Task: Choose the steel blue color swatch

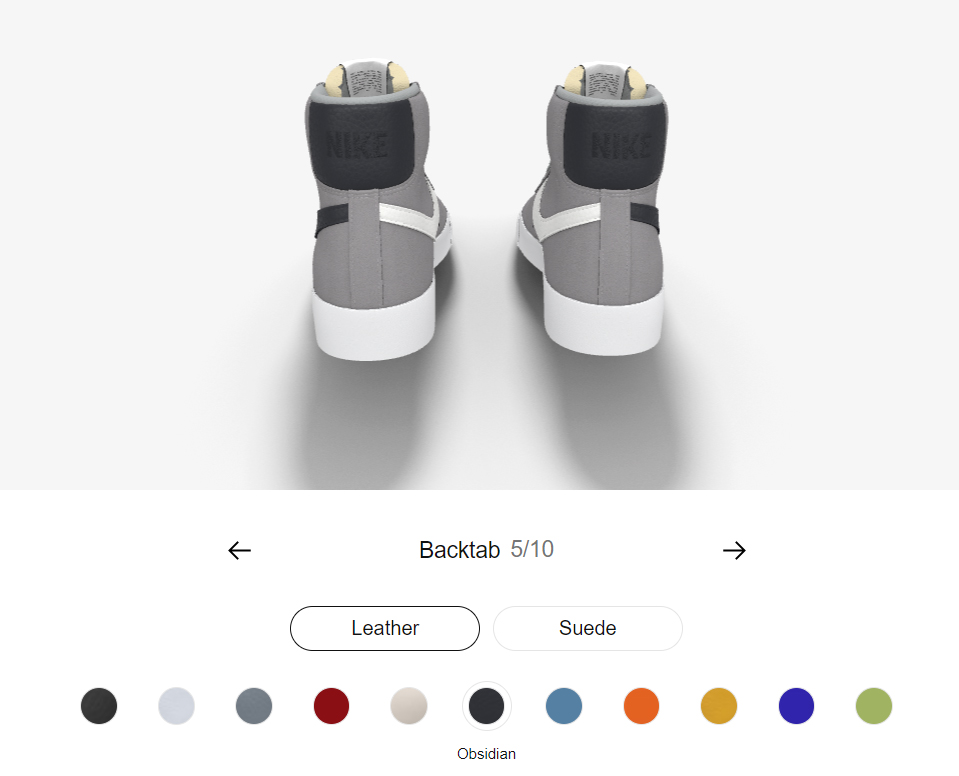Action: pos(564,706)
